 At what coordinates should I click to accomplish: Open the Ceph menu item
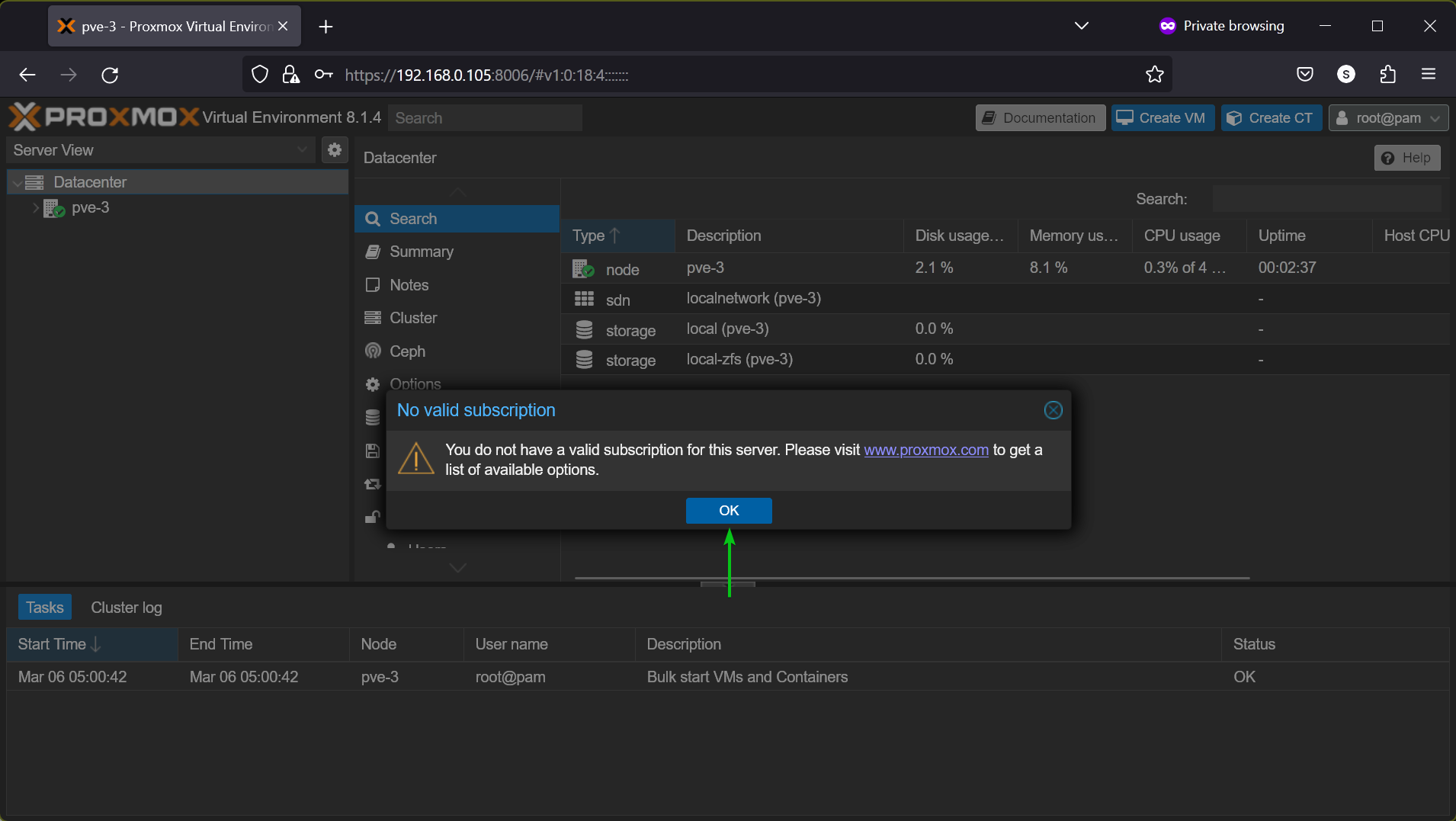pos(457,351)
